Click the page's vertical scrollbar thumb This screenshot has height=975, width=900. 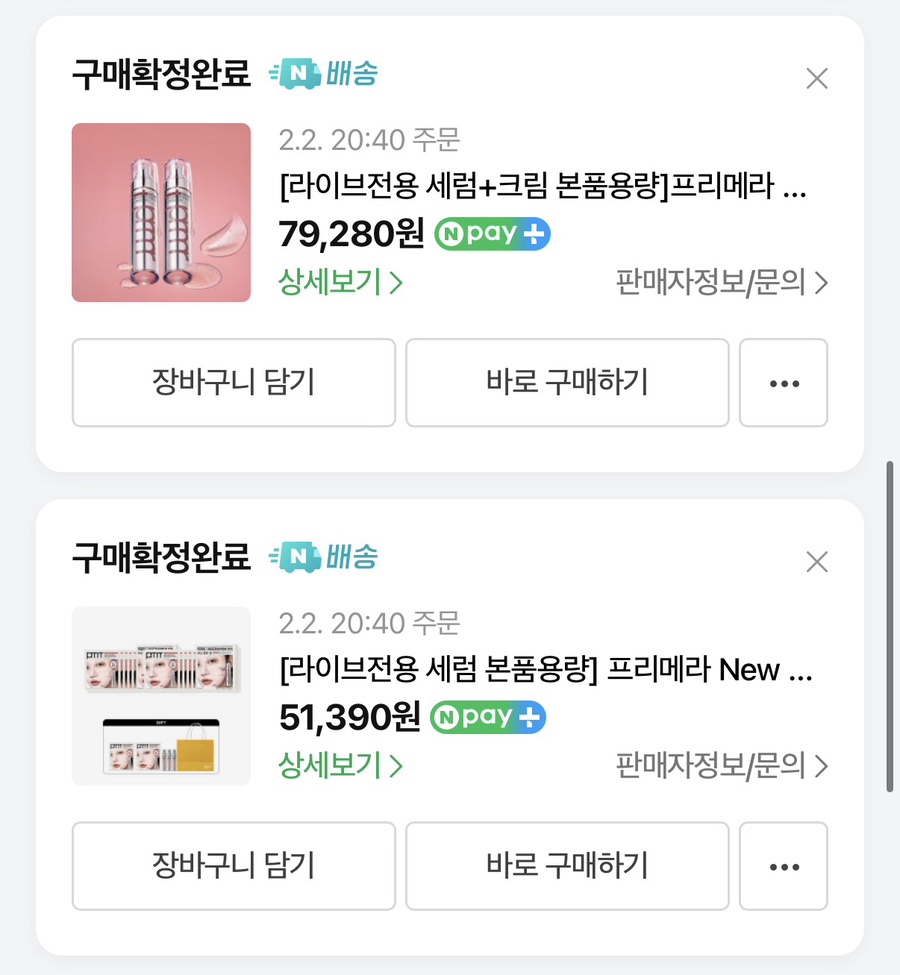890,626
